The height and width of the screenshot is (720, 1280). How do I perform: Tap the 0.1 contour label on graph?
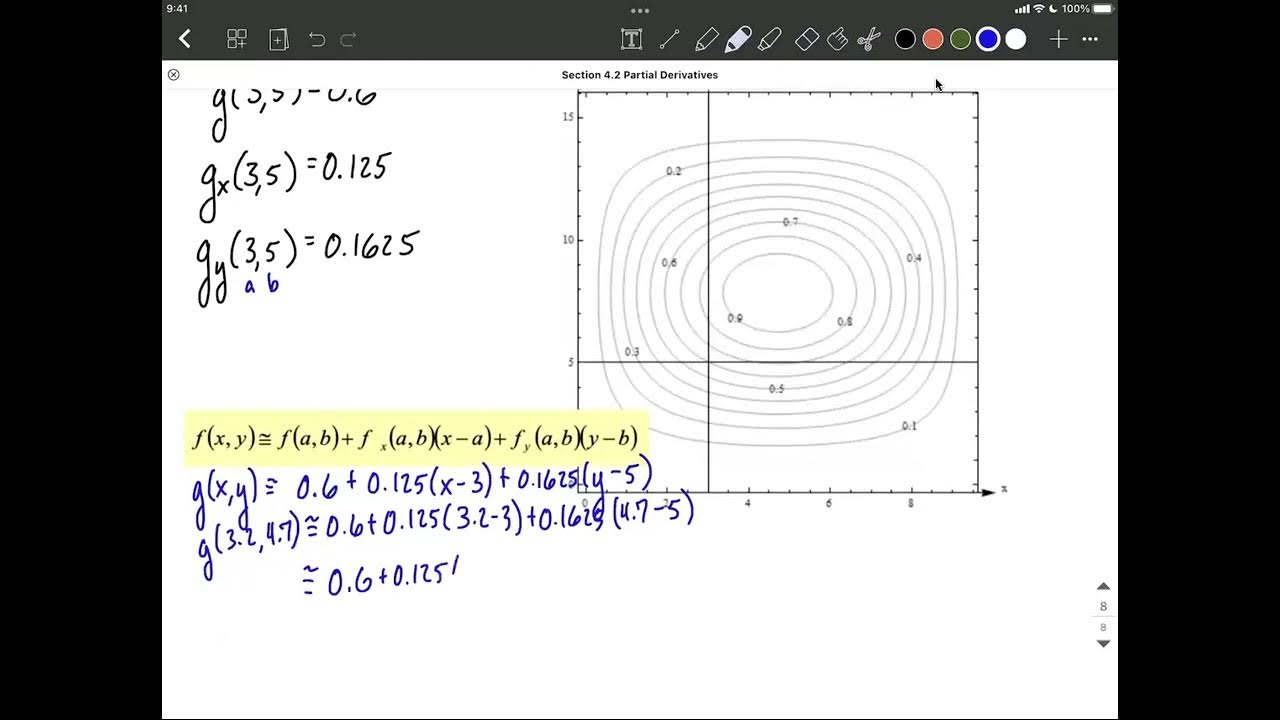click(x=909, y=426)
